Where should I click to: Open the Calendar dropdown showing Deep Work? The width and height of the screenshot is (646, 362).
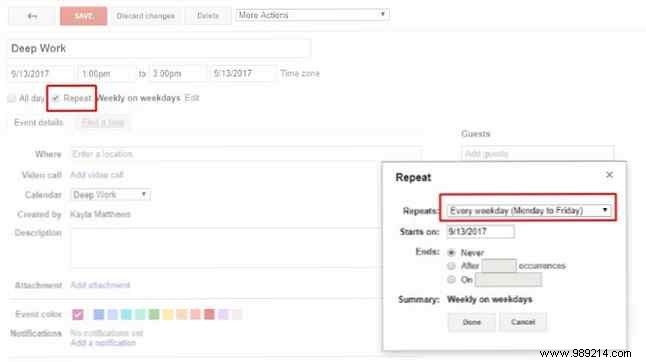(x=110, y=194)
